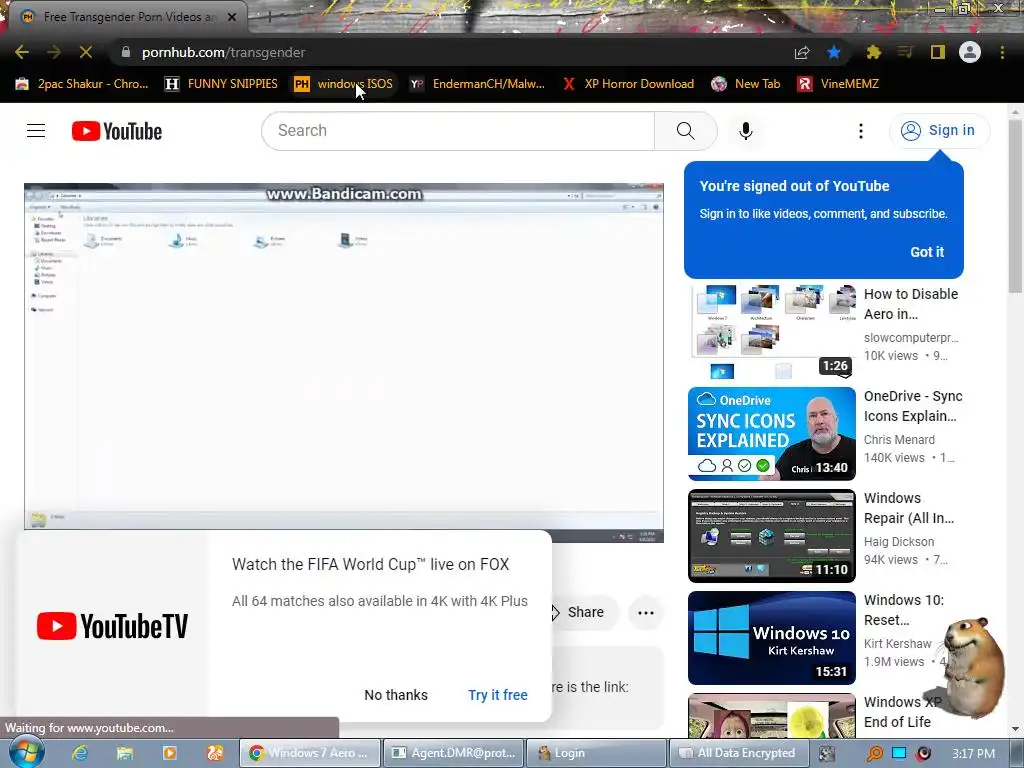Launch Internet Explorer from taskbar
Screen dimensions: 1024x768
click(80, 753)
